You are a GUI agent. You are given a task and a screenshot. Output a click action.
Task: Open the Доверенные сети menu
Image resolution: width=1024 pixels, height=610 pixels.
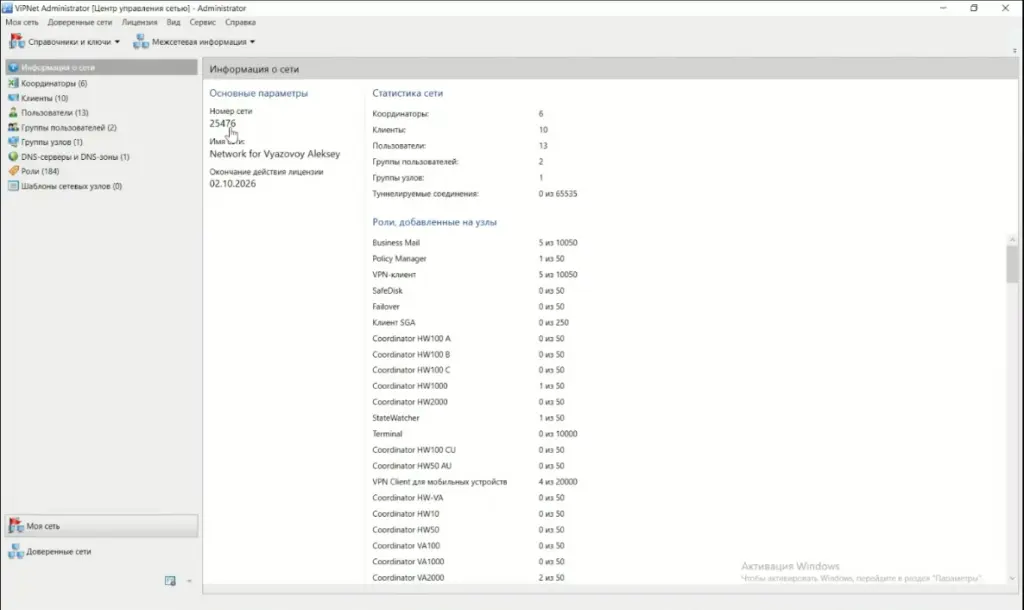point(80,22)
